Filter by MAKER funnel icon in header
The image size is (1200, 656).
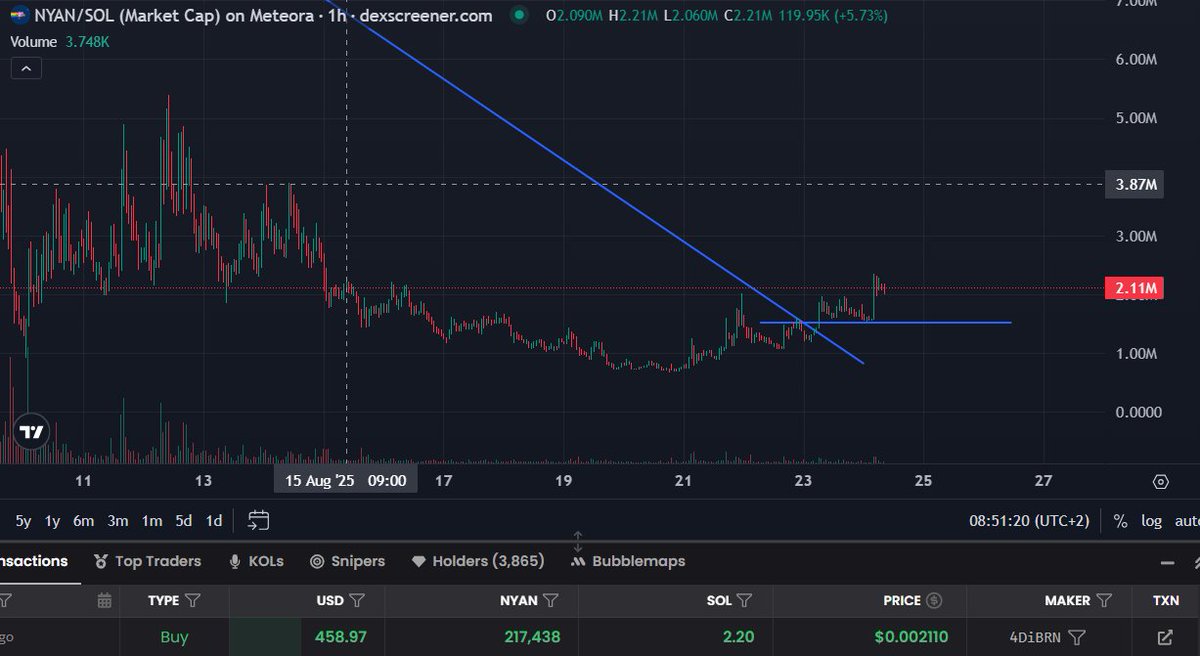(x=1104, y=601)
